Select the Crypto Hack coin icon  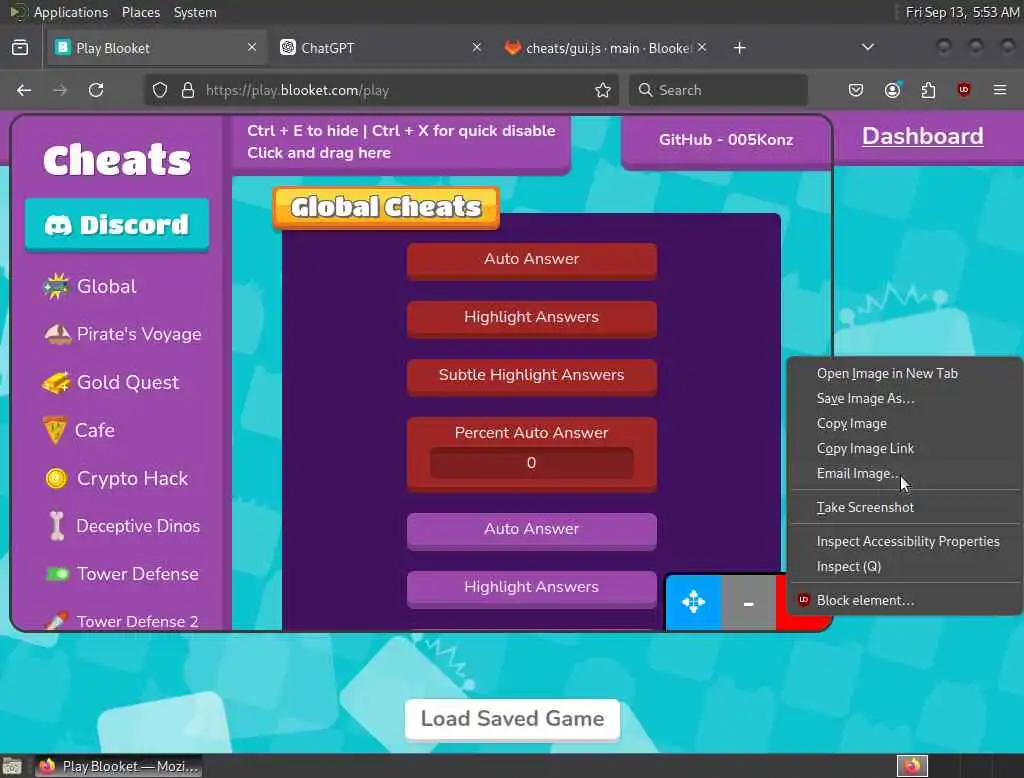point(56,478)
